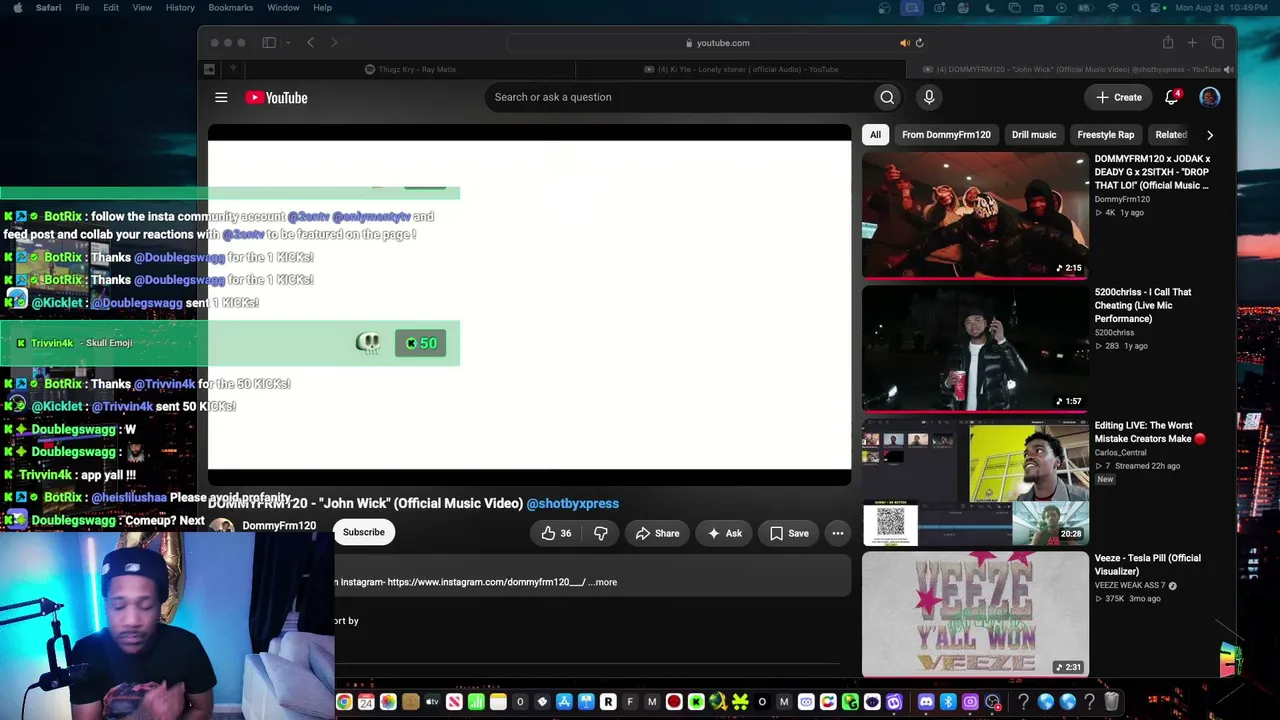The width and height of the screenshot is (1280, 720).
Task: Open the 'I Call That Cheating' thumbnail
Action: pos(975,348)
